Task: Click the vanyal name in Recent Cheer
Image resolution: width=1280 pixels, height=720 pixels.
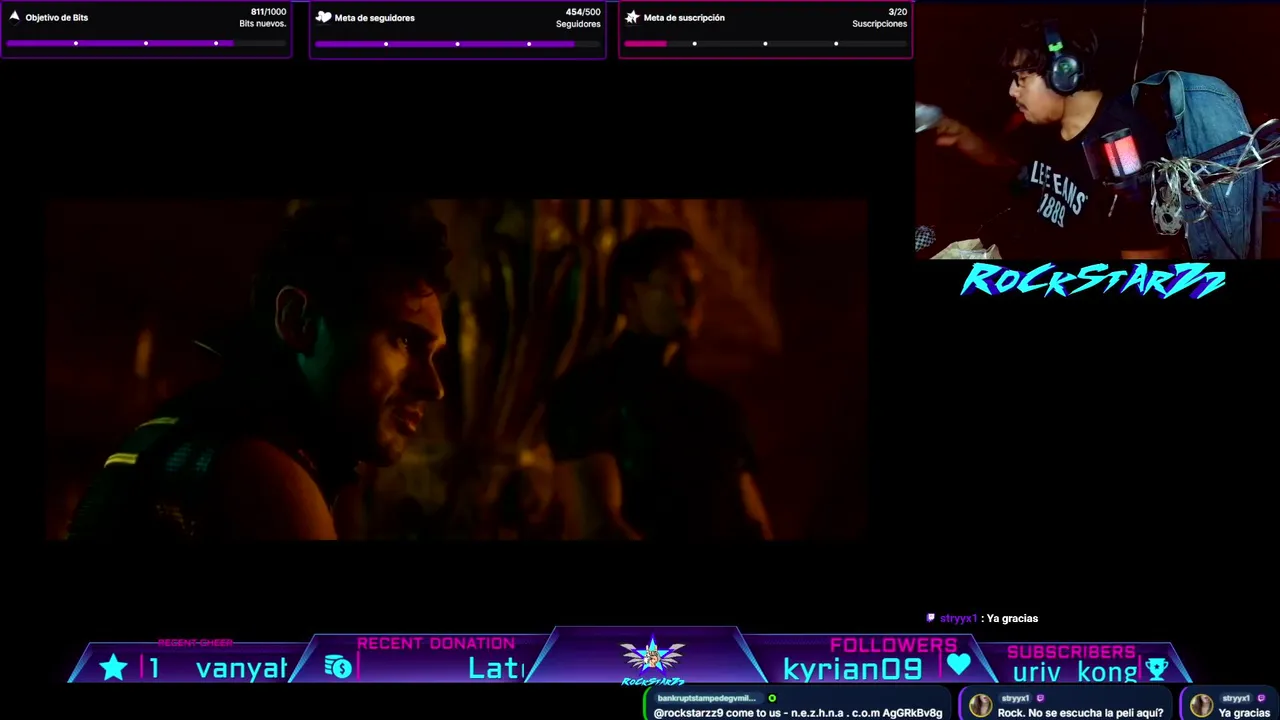Action: (242, 669)
